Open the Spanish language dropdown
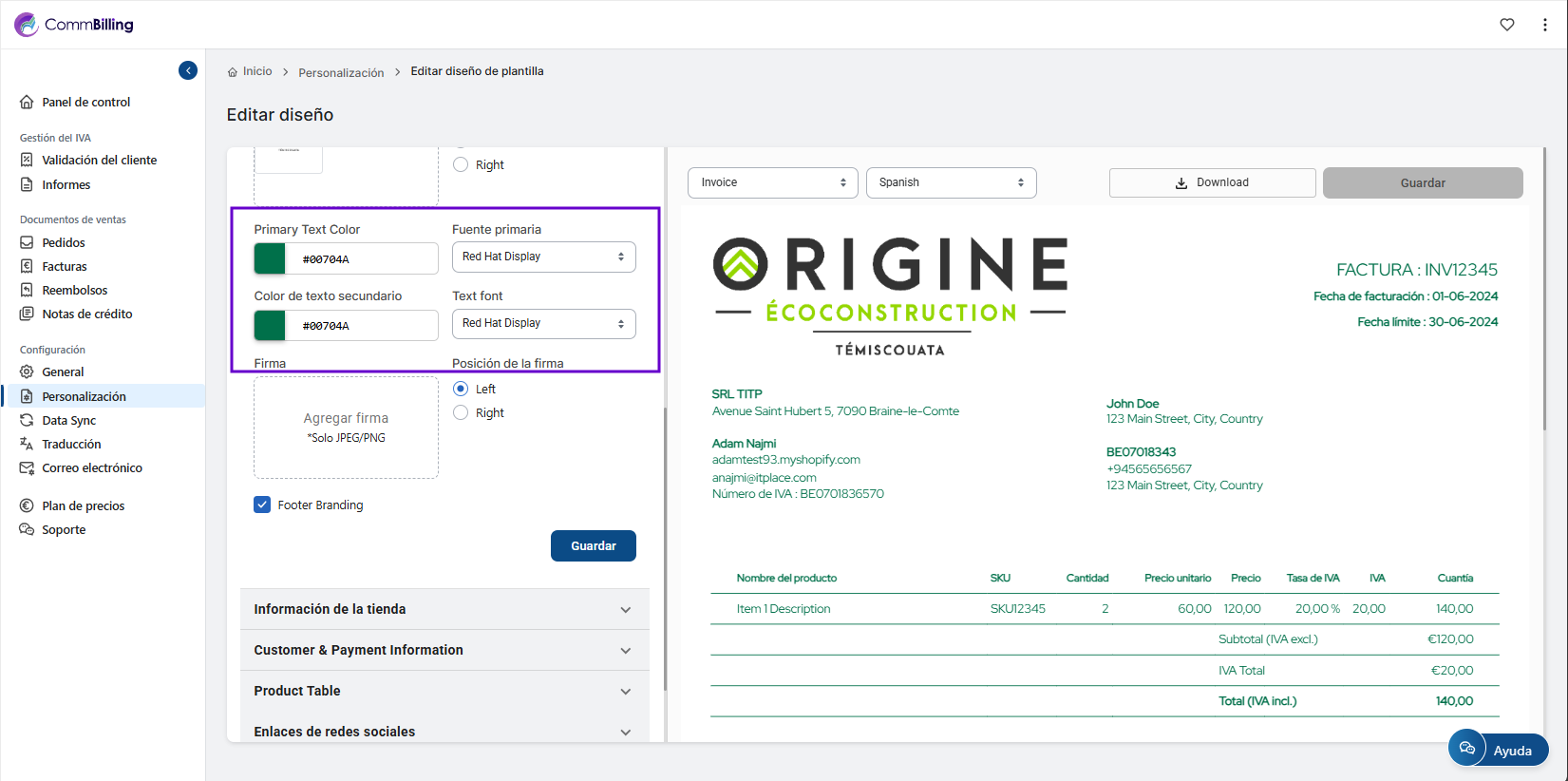This screenshot has width=1568, height=781. pos(951,182)
